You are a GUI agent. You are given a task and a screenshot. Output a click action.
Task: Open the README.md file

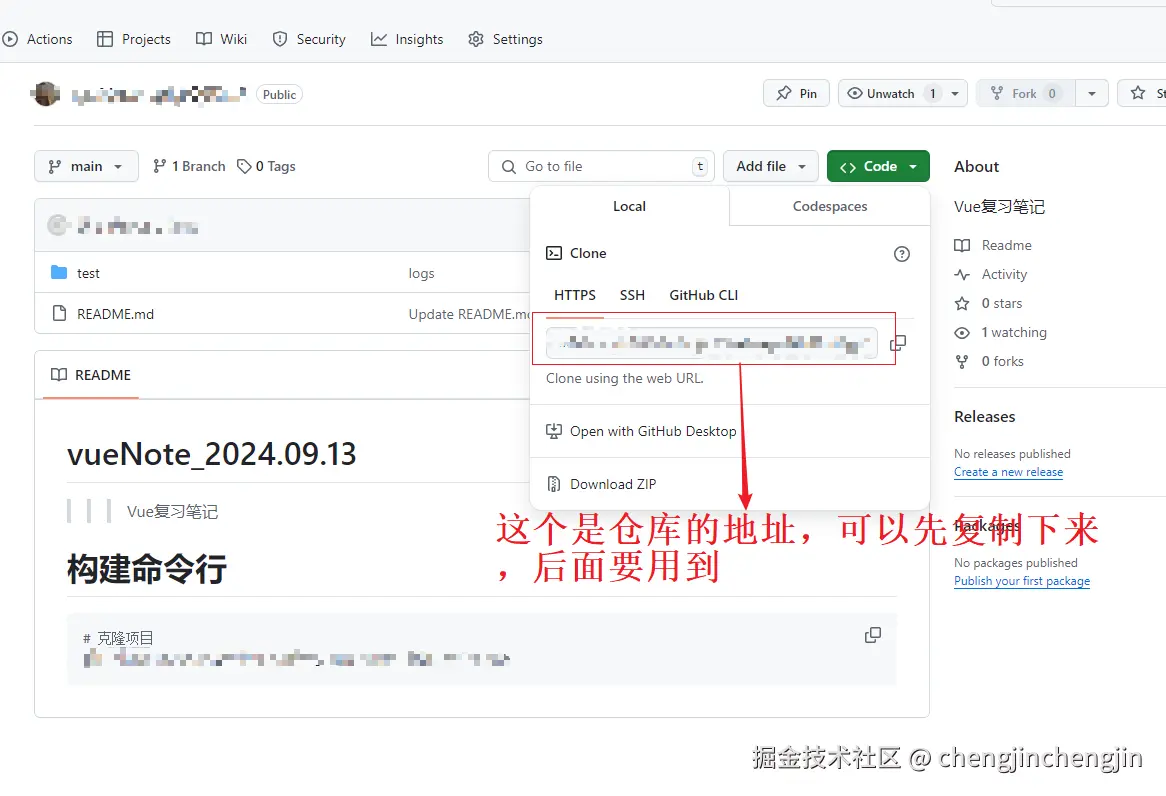115,314
